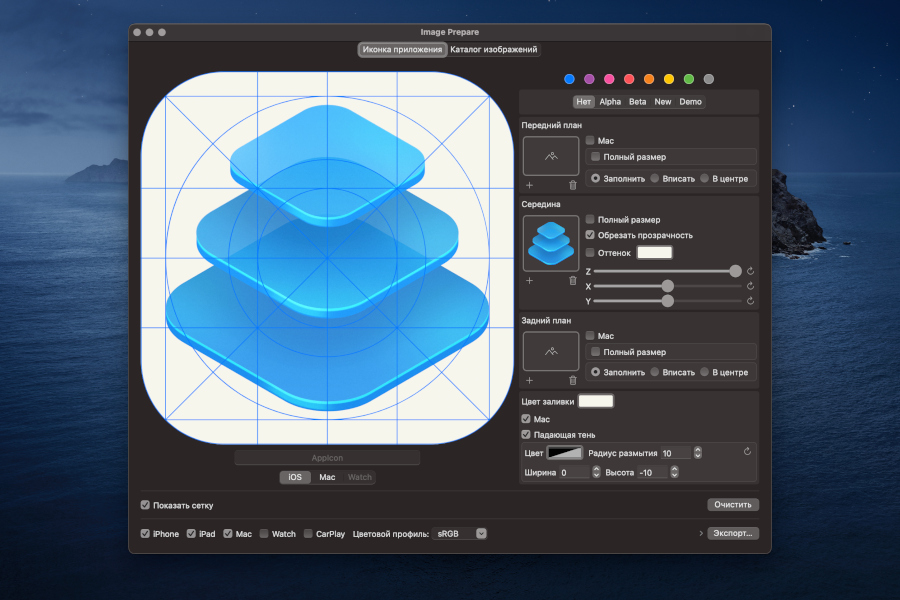This screenshot has height=600, width=900.
Task: Reset the Z slider value
Action: tap(750, 271)
